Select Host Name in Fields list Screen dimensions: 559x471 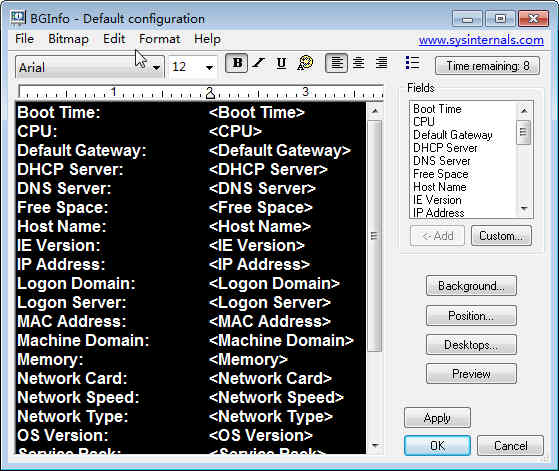(x=440, y=187)
